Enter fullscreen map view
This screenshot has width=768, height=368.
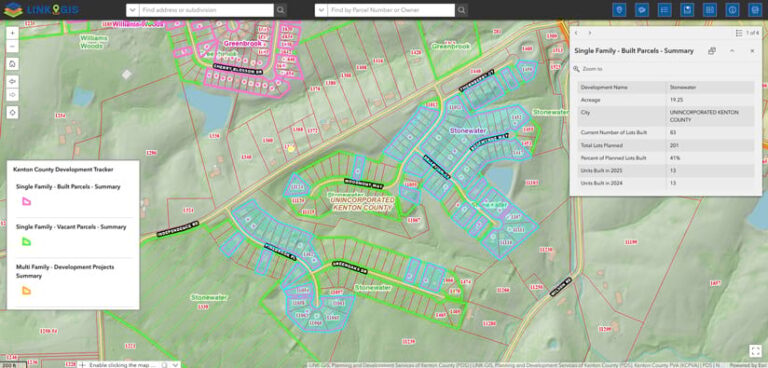(x=755, y=351)
